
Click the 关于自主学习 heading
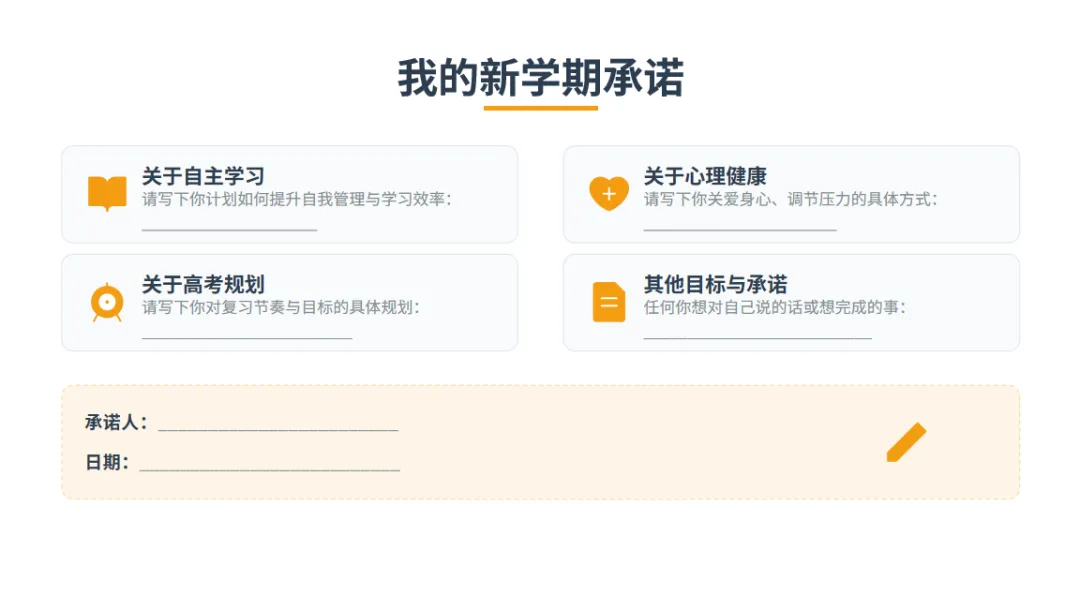(x=203, y=176)
